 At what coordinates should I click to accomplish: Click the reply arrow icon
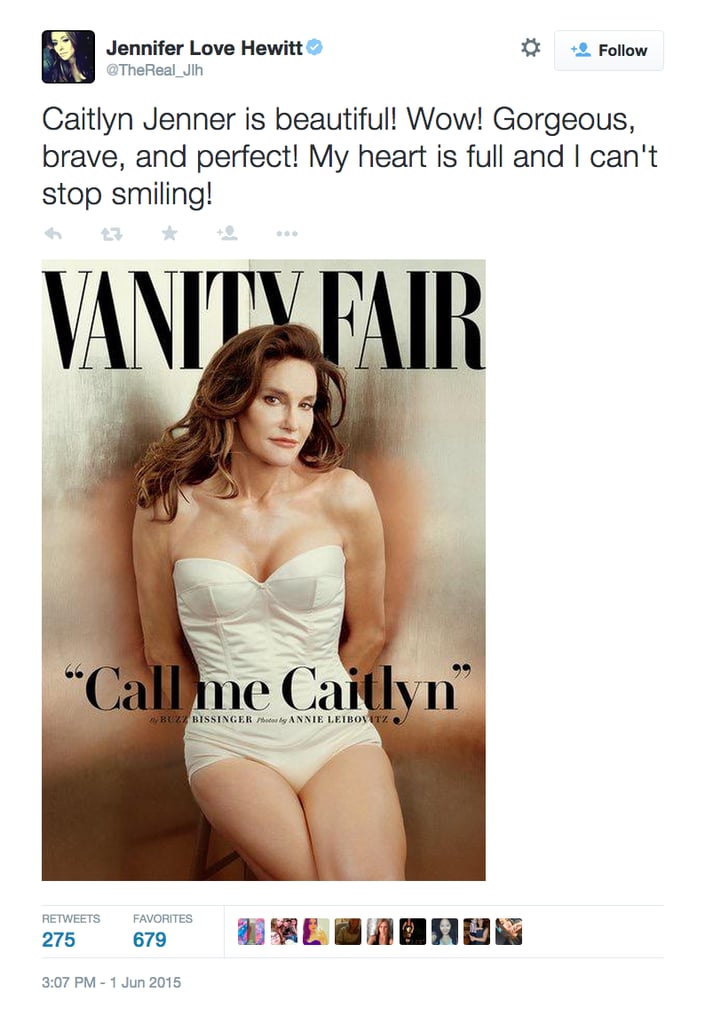pyautogui.click(x=53, y=233)
